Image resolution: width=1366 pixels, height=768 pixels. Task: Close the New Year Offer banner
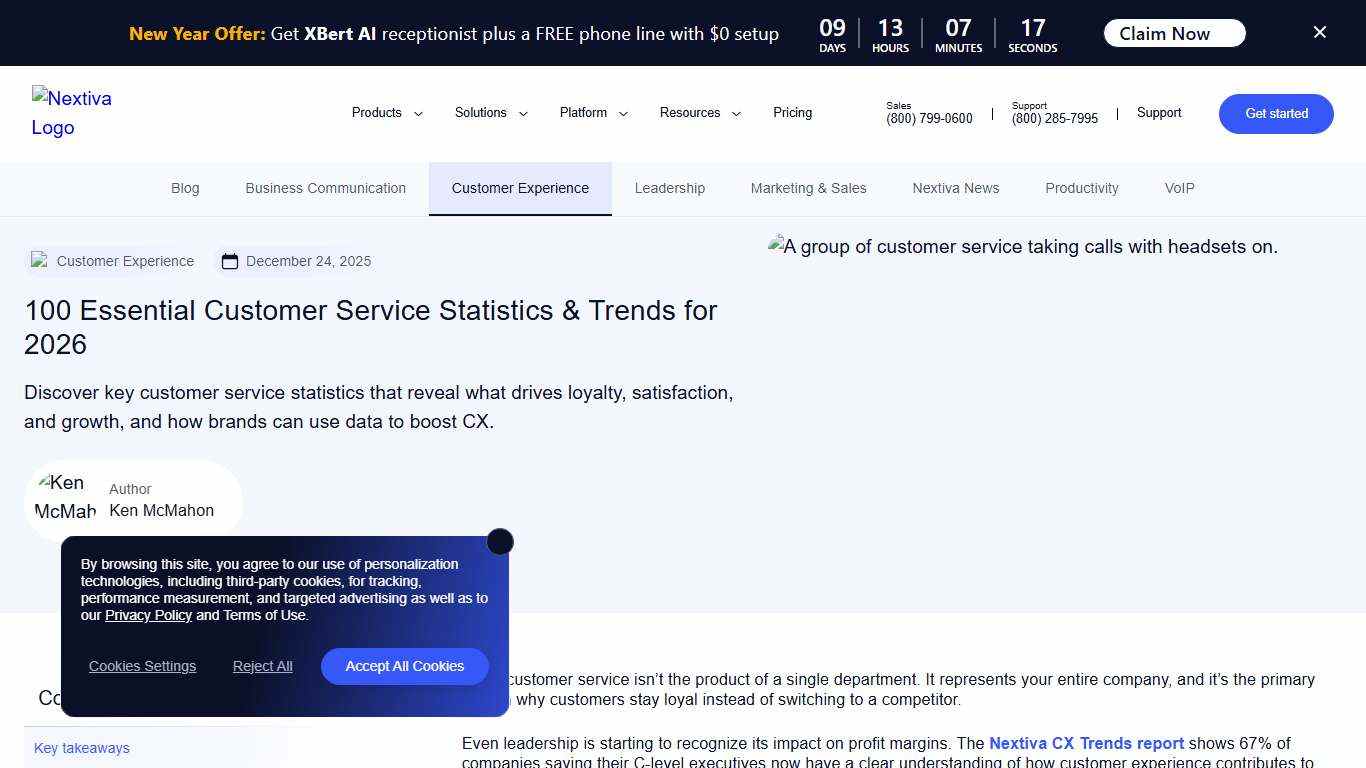(x=1319, y=32)
